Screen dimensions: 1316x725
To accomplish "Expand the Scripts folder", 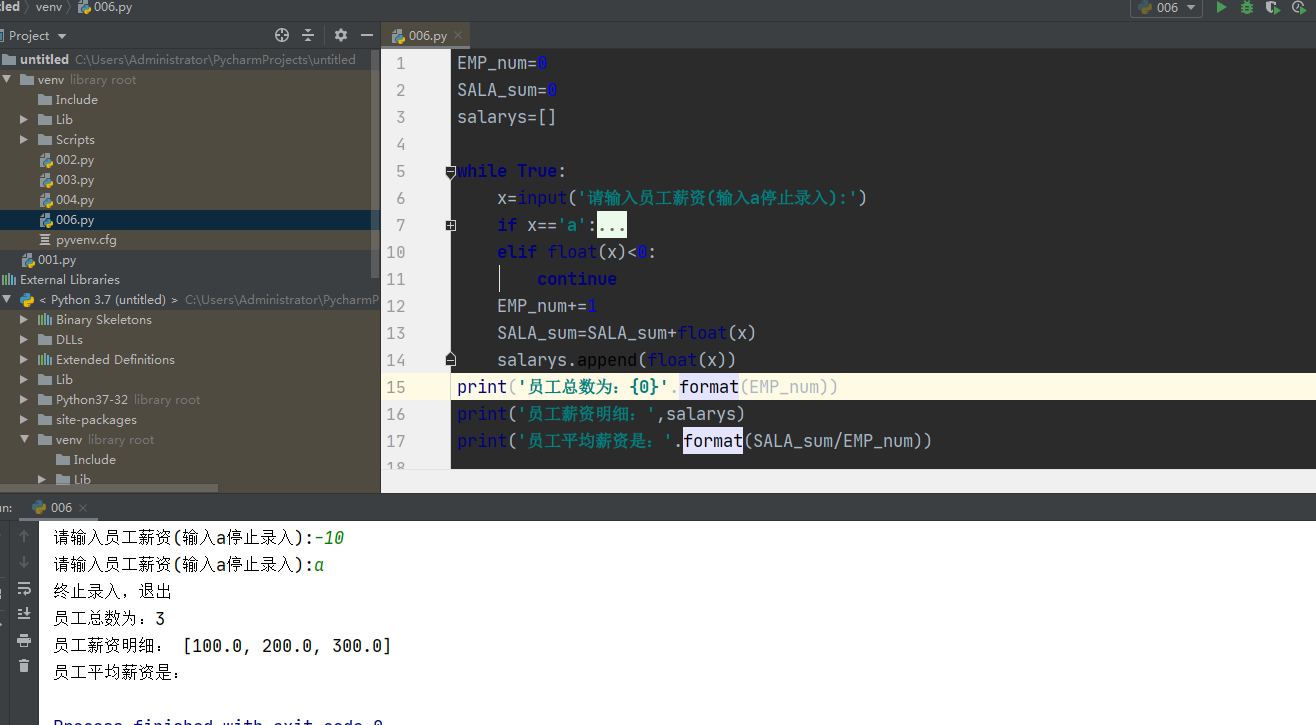I will [x=25, y=139].
